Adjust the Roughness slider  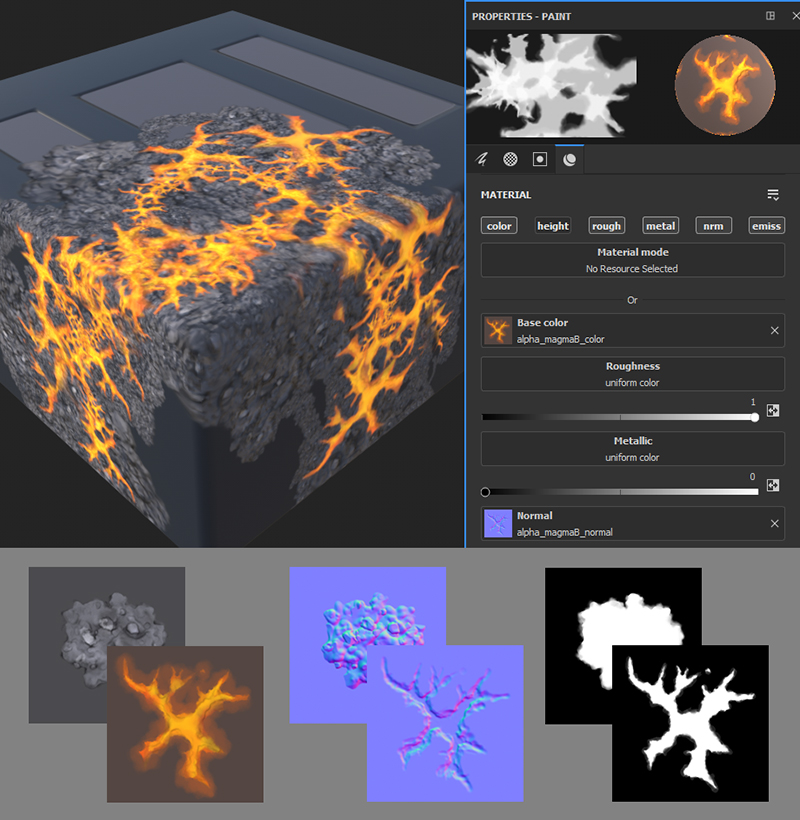coord(620,417)
